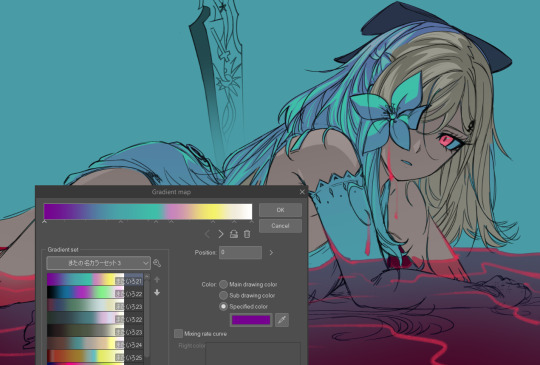Cancel the Gradient map dialog
The height and width of the screenshot is (365, 540).
[x=280, y=226]
